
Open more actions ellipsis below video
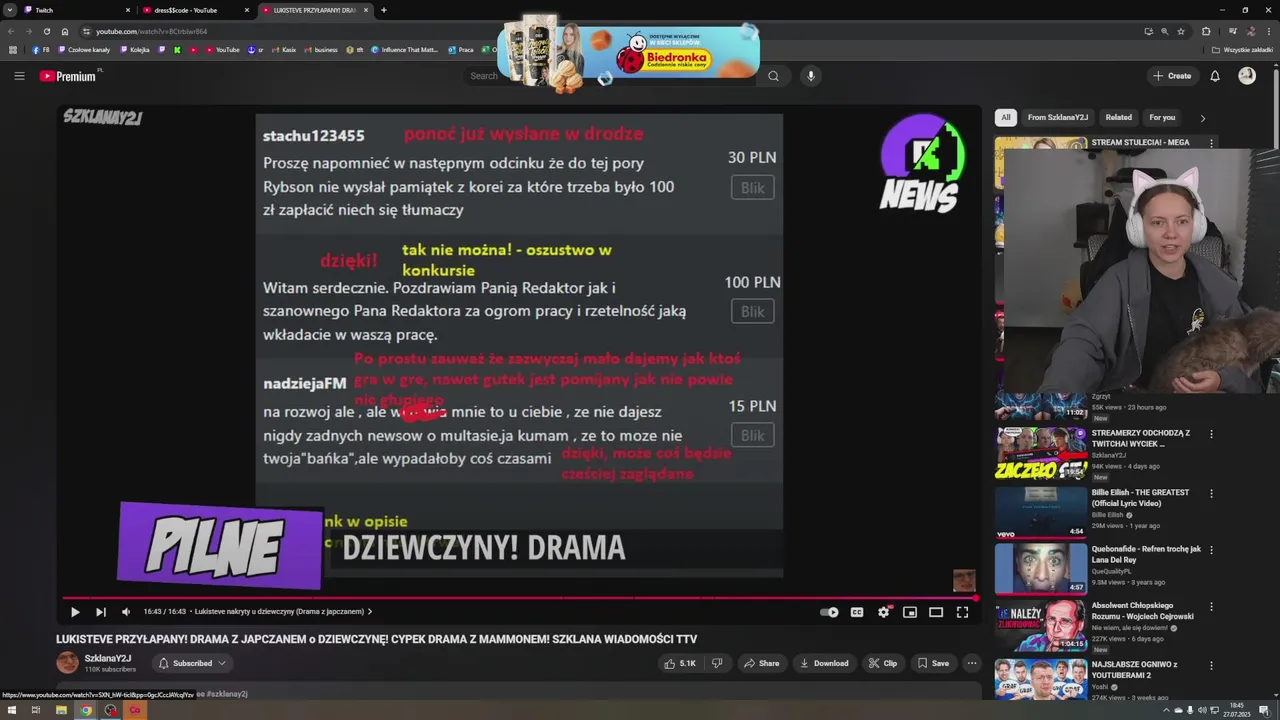coord(972,663)
